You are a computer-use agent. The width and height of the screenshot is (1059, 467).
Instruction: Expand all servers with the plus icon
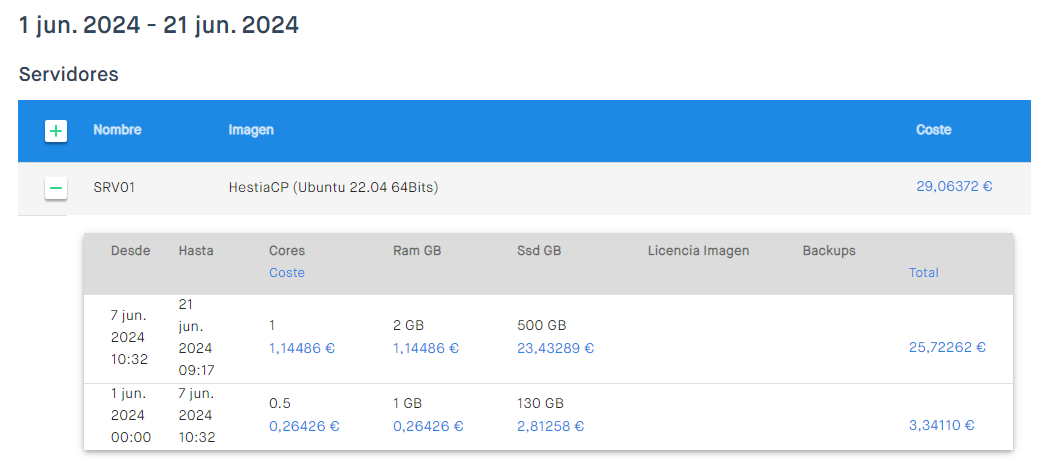[x=56, y=131]
